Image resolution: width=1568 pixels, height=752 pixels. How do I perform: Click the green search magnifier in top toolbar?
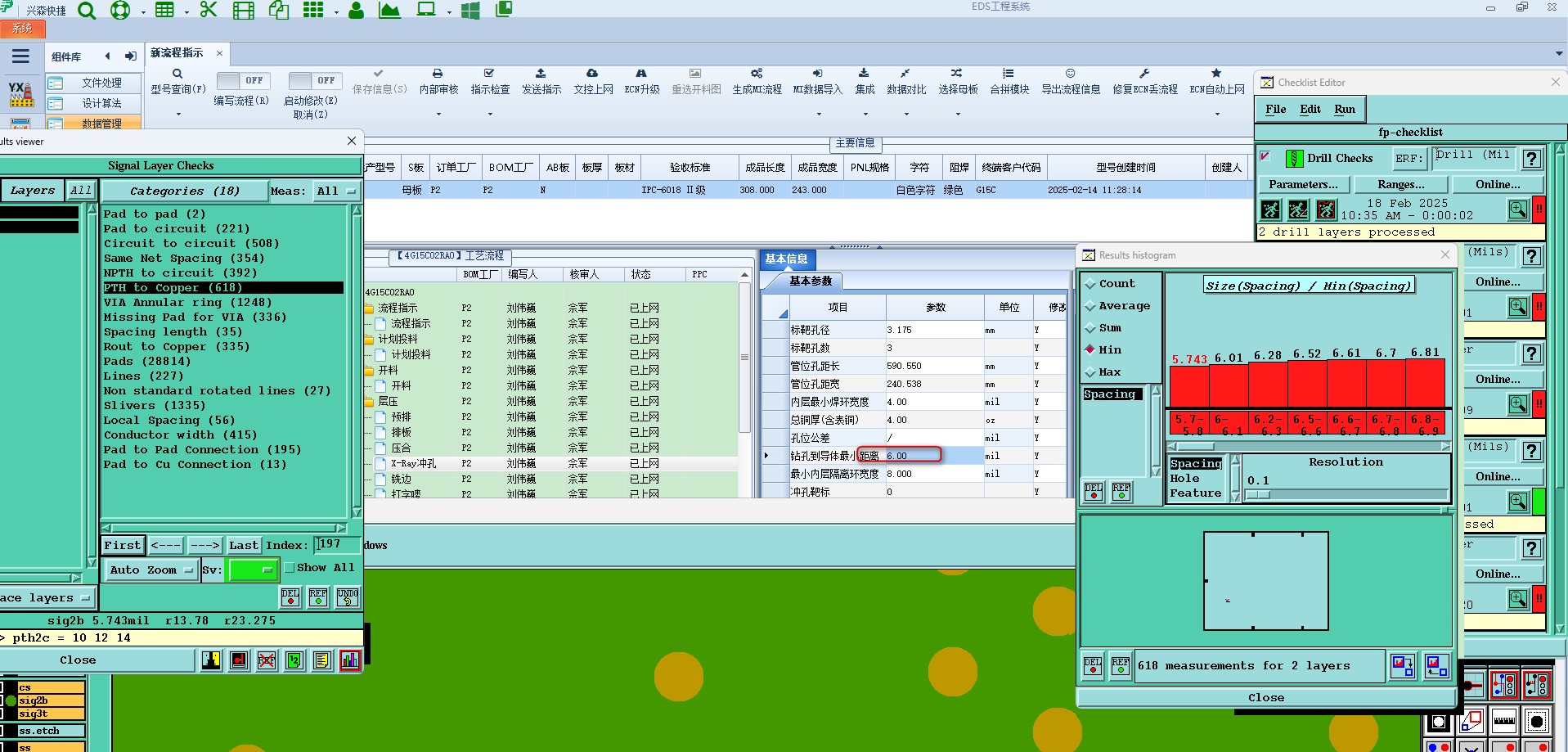point(87,11)
